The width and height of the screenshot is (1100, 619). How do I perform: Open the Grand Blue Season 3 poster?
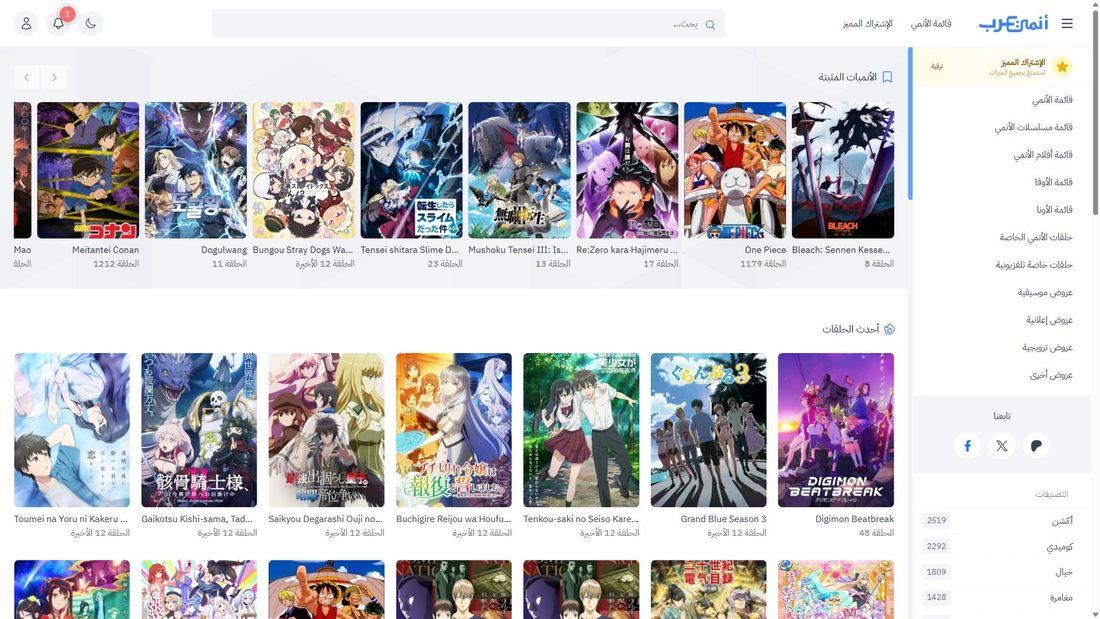pyautogui.click(x=709, y=430)
